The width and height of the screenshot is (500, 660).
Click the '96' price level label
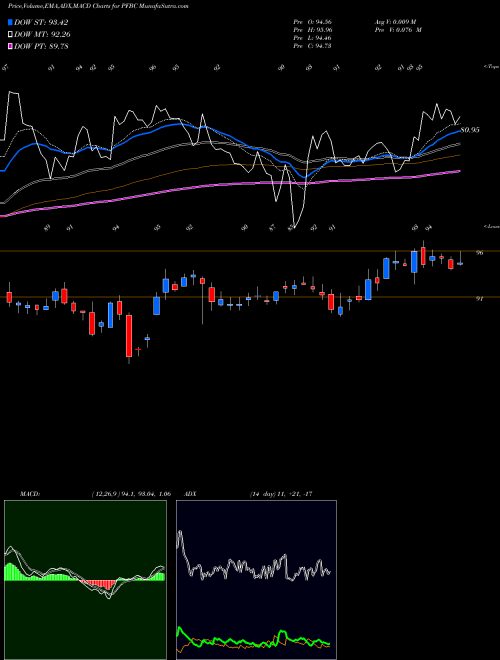pyautogui.click(x=479, y=253)
